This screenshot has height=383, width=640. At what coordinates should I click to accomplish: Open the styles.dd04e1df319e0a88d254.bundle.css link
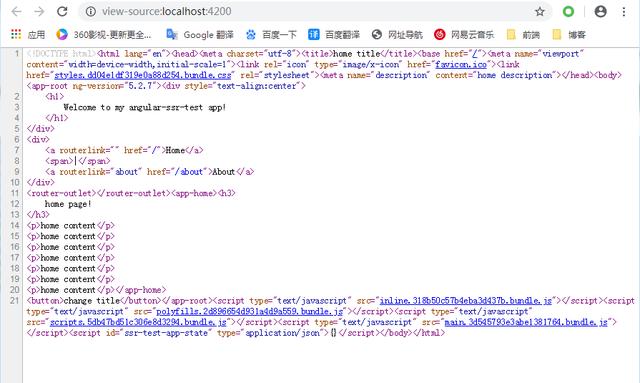[142, 75]
